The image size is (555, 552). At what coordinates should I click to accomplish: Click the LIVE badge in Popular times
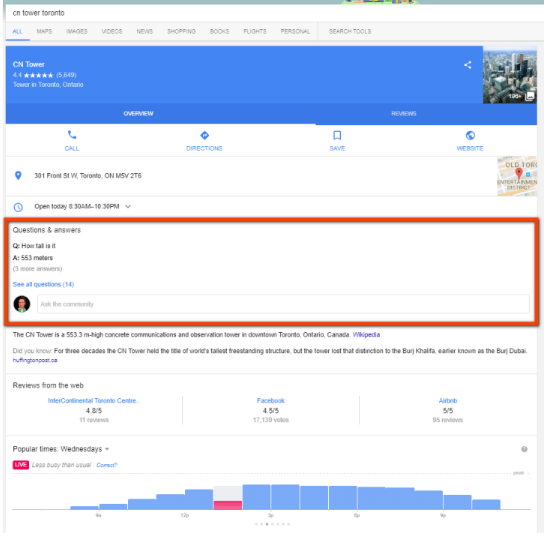21,465
